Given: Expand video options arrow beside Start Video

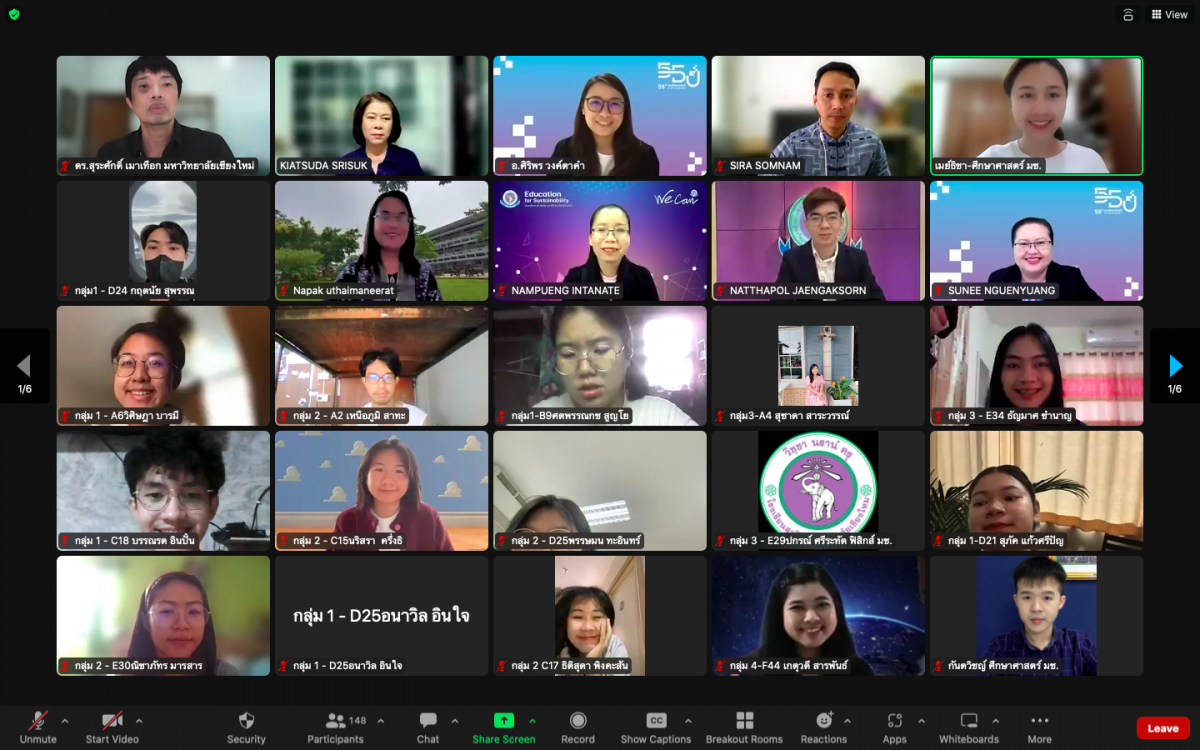Looking at the screenshot, I should point(139,721).
